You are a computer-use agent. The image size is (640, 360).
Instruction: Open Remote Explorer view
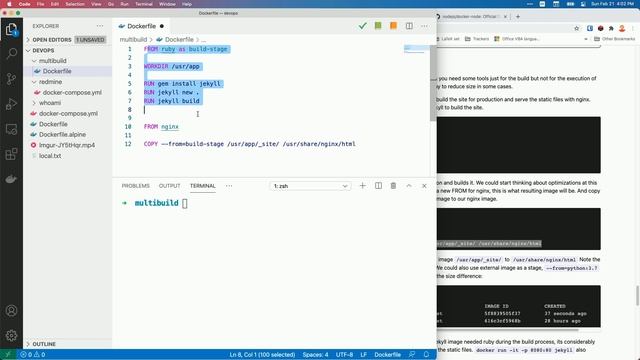pyautogui.click(x=11, y=129)
